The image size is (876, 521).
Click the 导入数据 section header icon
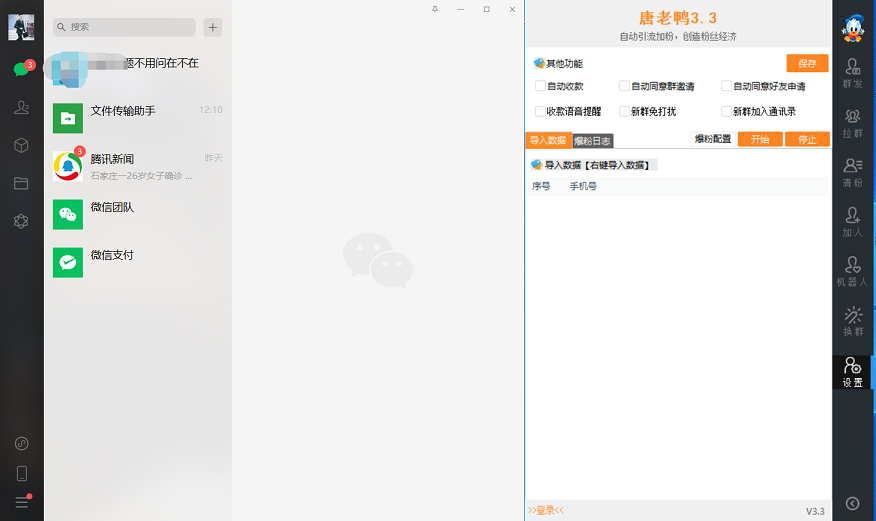[537, 164]
